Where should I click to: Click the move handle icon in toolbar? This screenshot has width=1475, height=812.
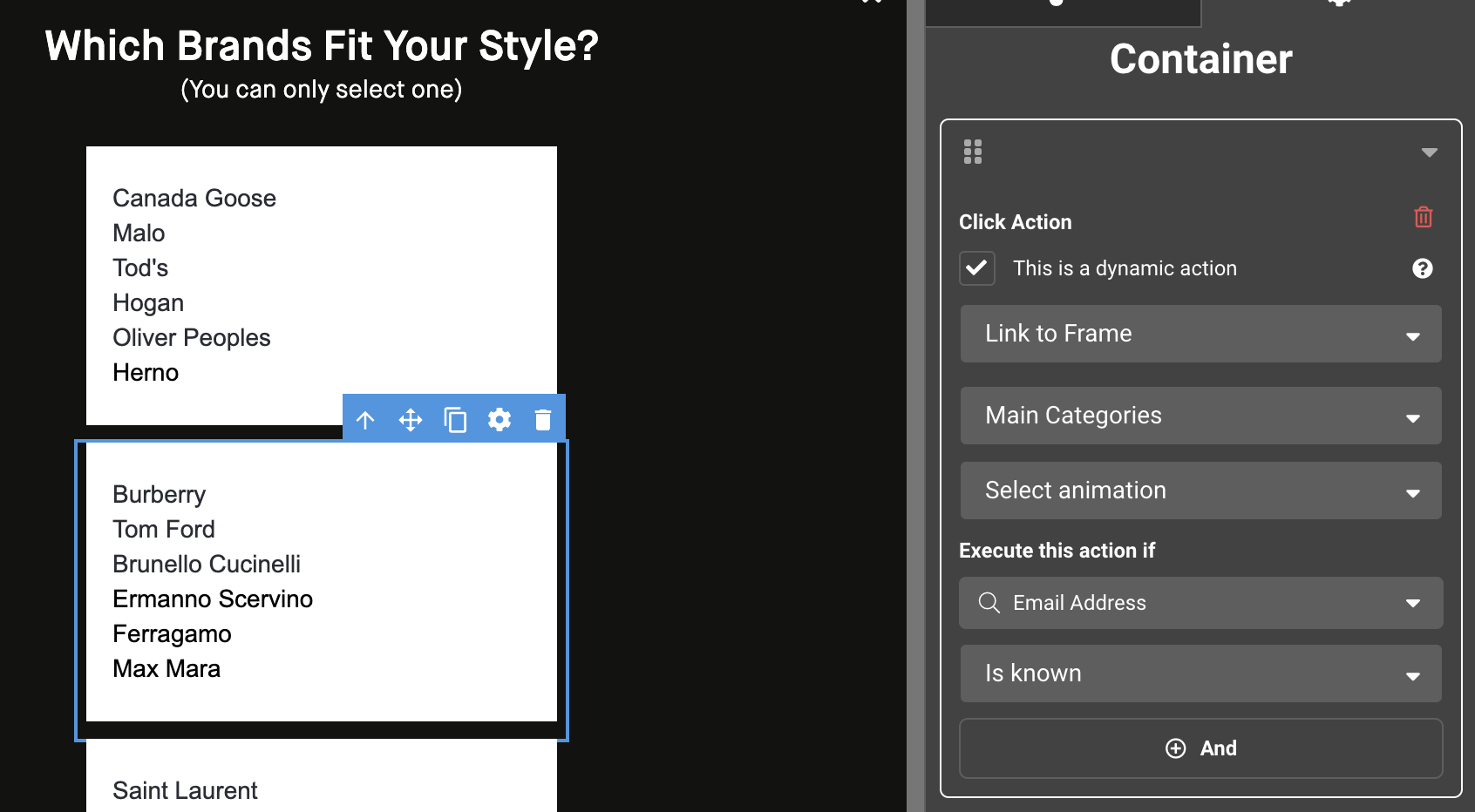pos(411,420)
